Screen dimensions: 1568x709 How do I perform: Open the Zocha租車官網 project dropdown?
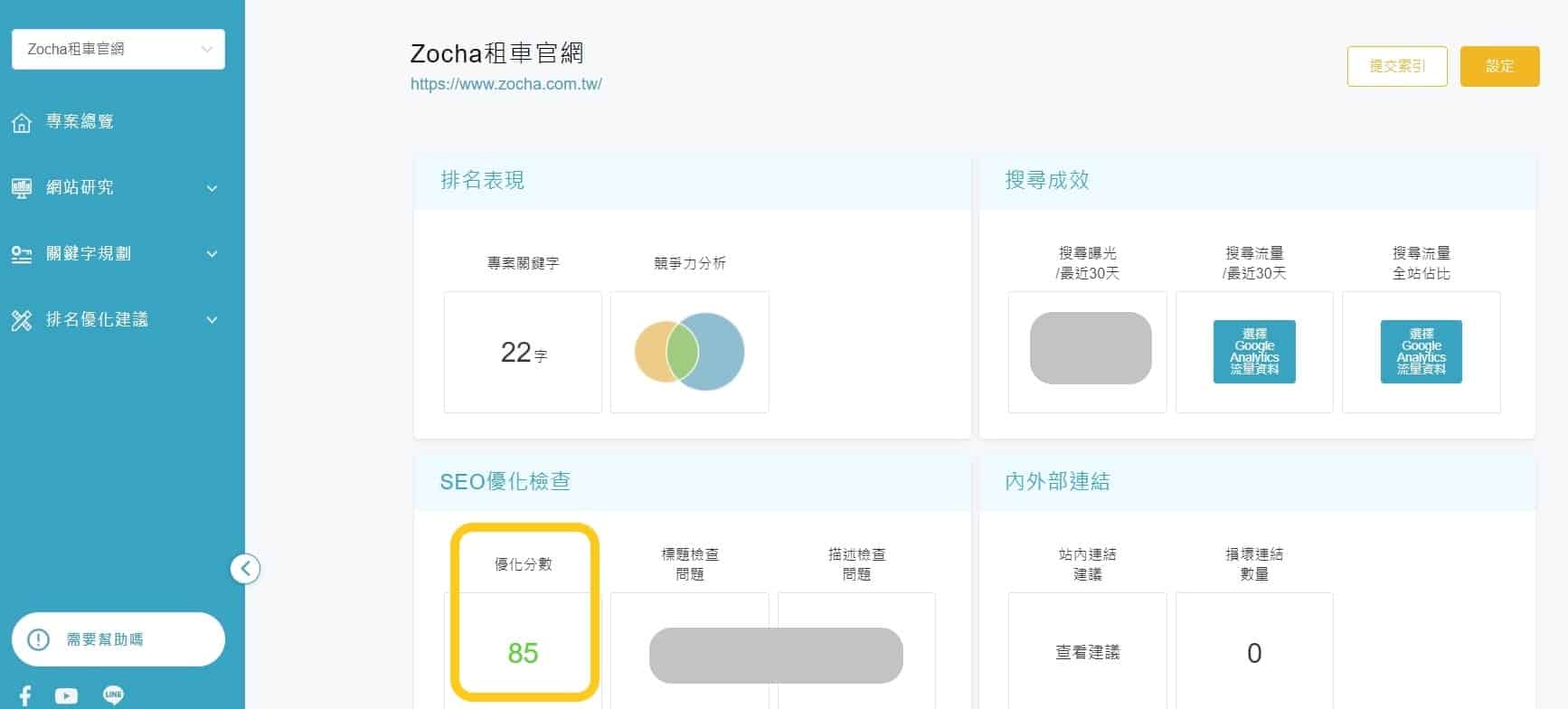click(x=118, y=49)
